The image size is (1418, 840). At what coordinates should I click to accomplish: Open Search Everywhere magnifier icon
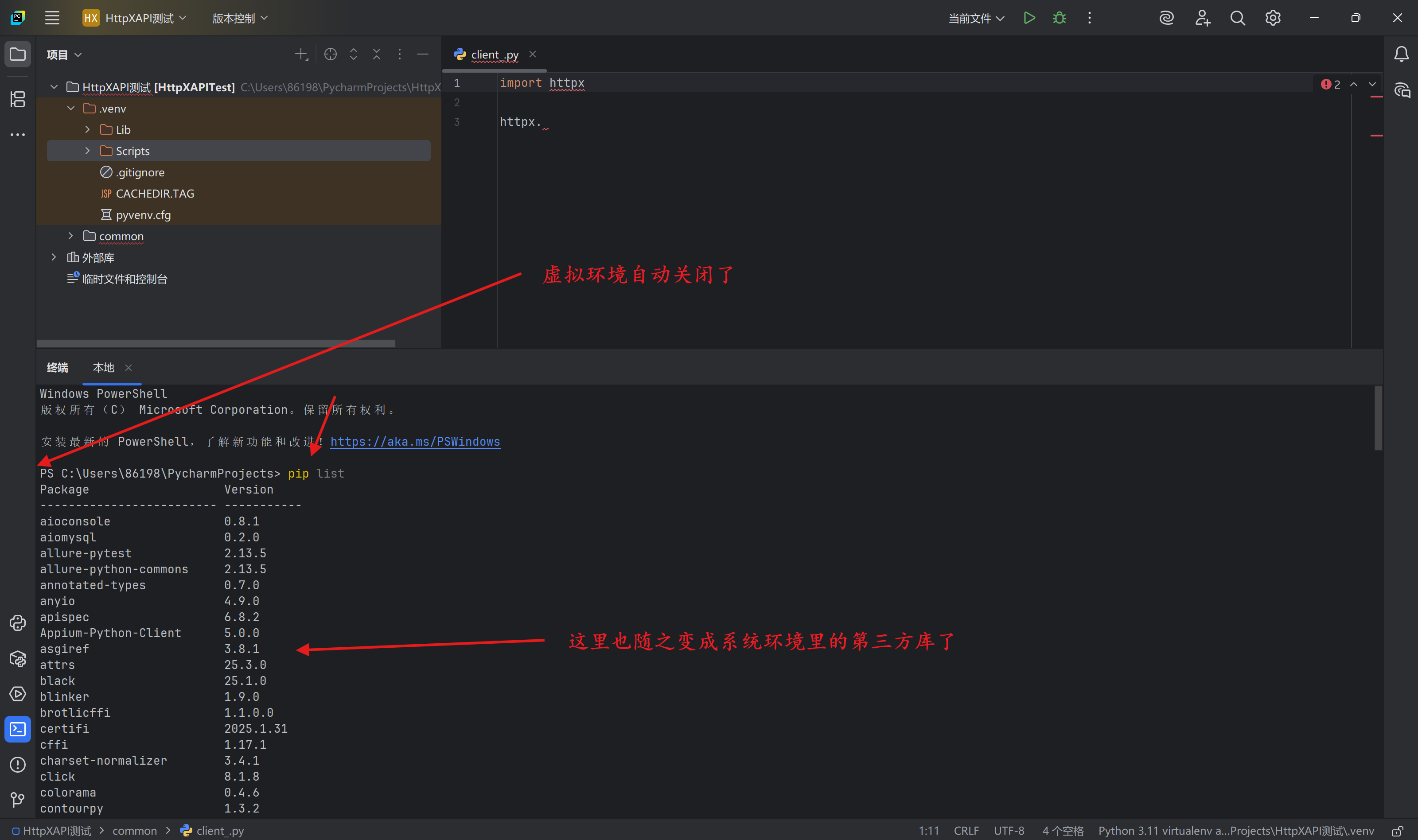pos(1237,18)
